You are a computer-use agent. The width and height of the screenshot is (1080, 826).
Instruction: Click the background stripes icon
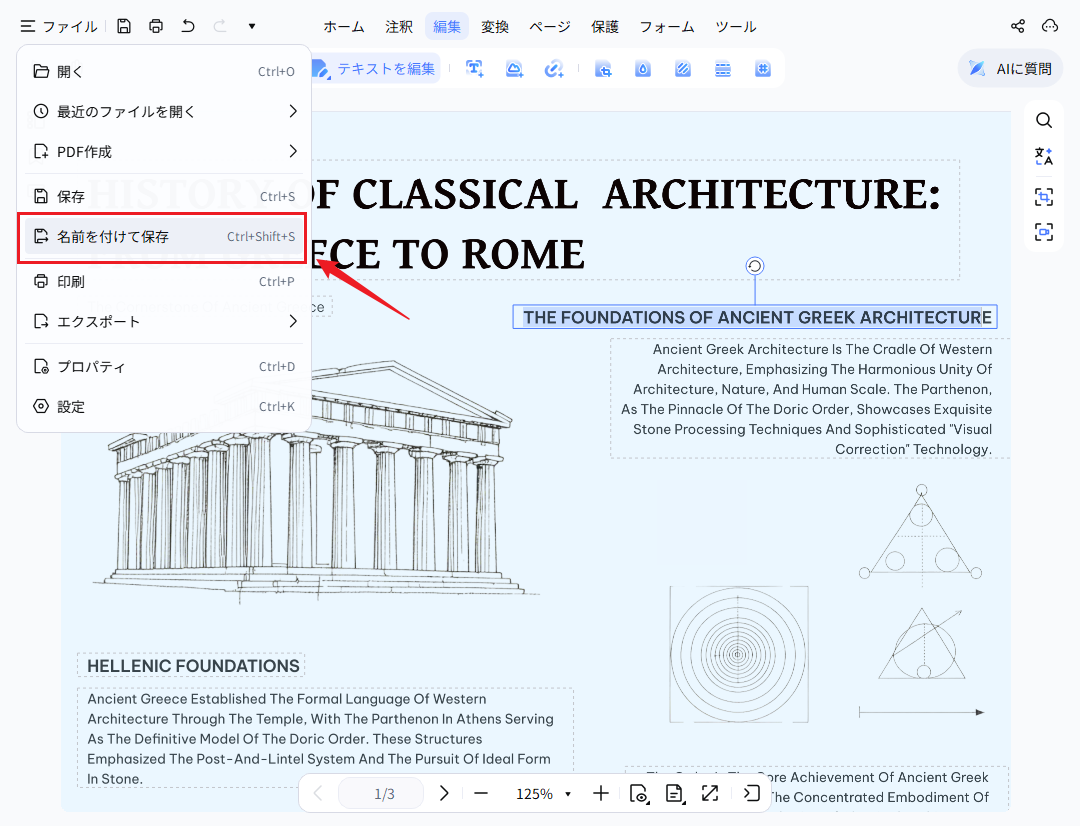point(683,69)
